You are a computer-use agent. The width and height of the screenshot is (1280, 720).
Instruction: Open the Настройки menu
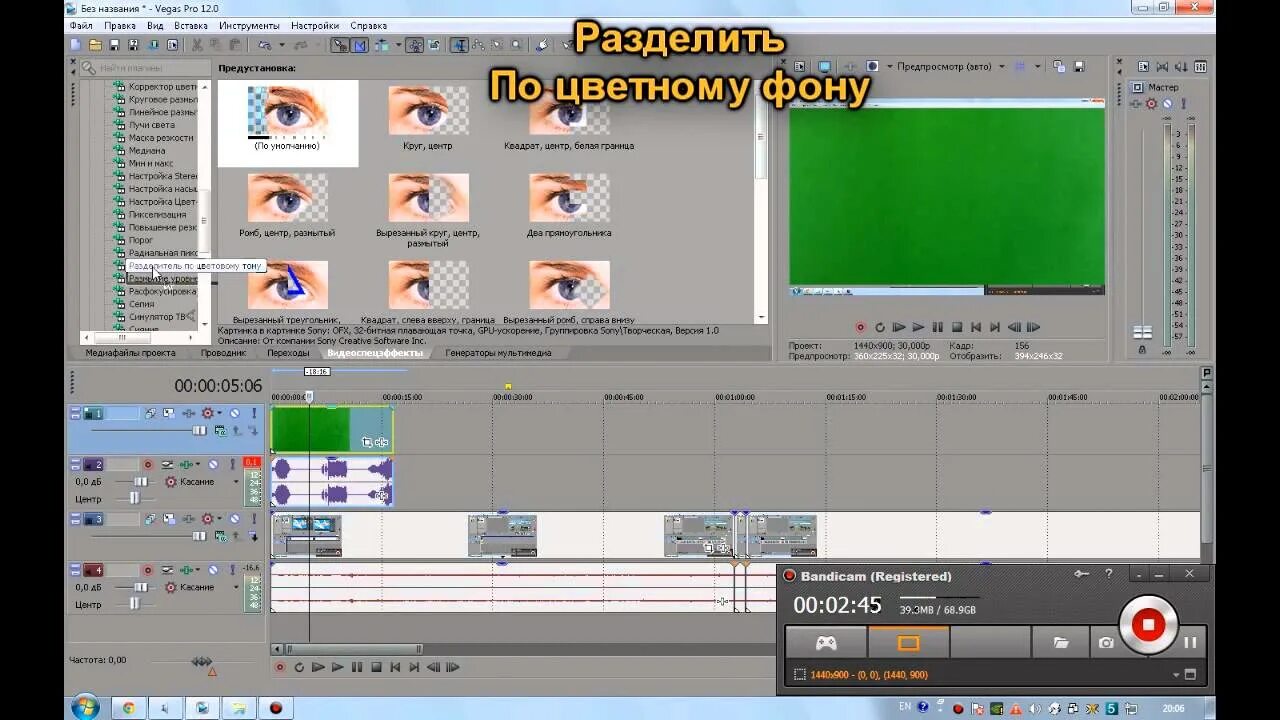click(x=314, y=25)
